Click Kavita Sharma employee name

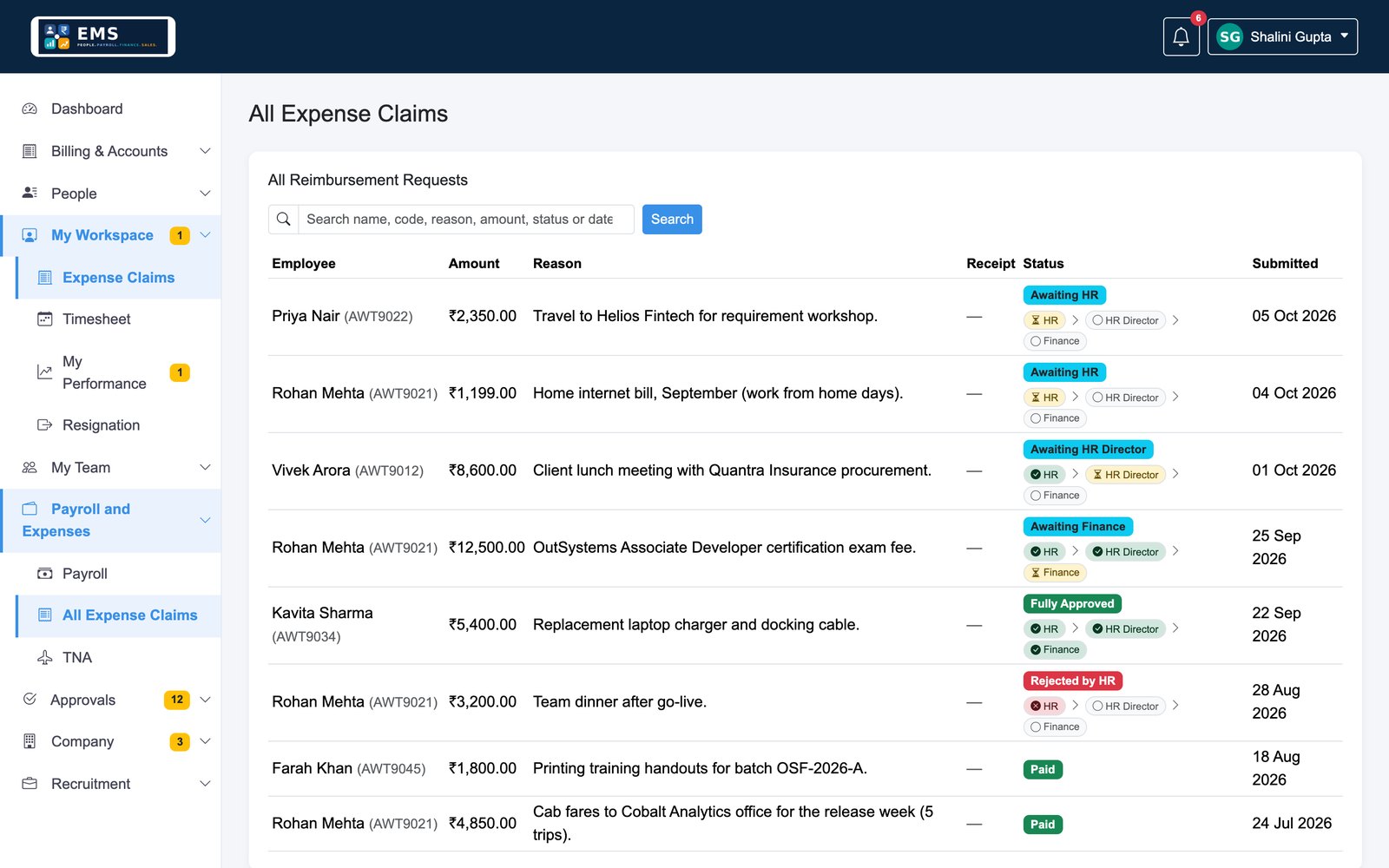tap(322, 613)
